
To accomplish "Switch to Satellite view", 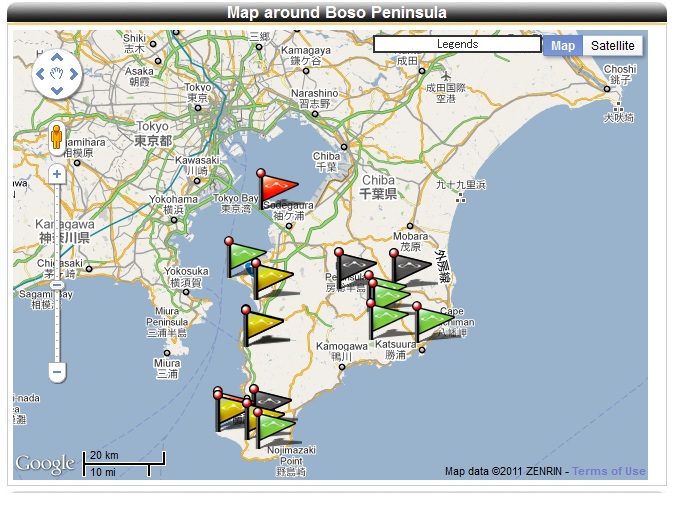I will pyautogui.click(x=612, y=46).
